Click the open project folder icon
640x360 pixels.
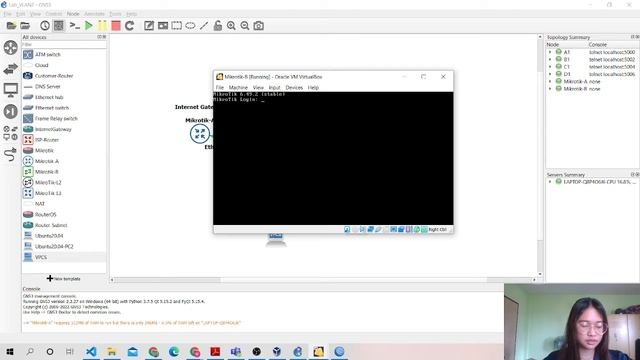point(25,26)
